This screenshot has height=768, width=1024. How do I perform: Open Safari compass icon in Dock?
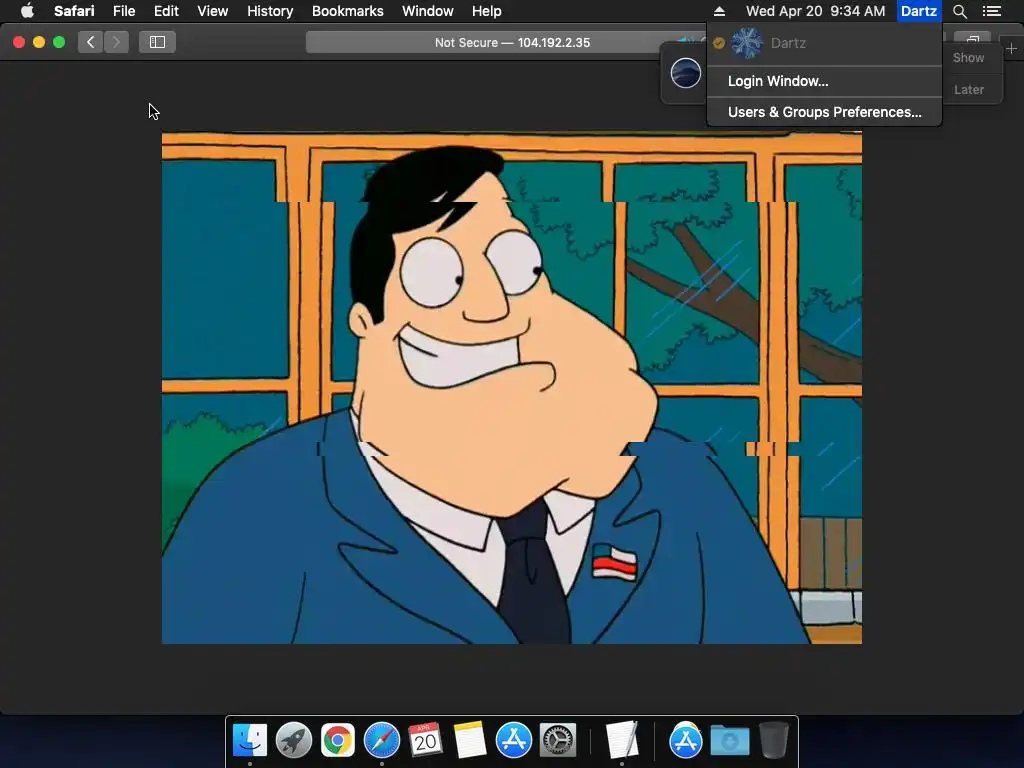click(381, 740)
